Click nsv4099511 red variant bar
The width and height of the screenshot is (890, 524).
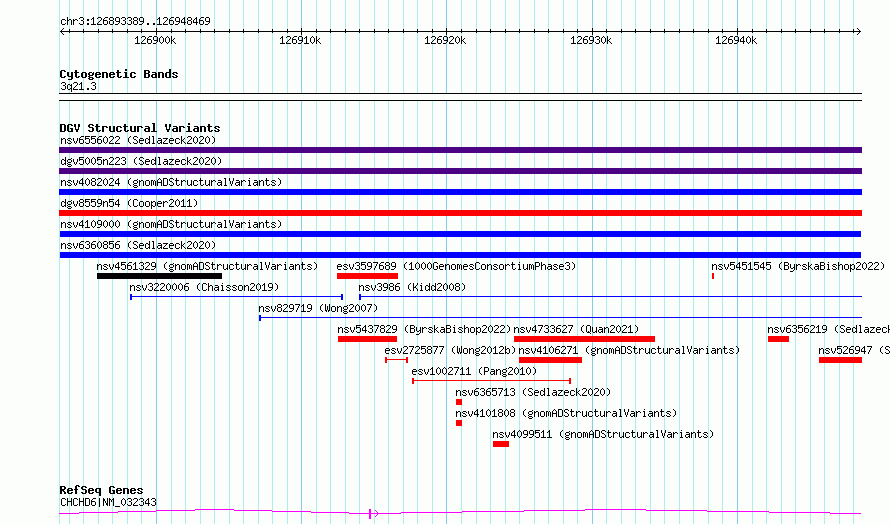[x=501, y=444]
